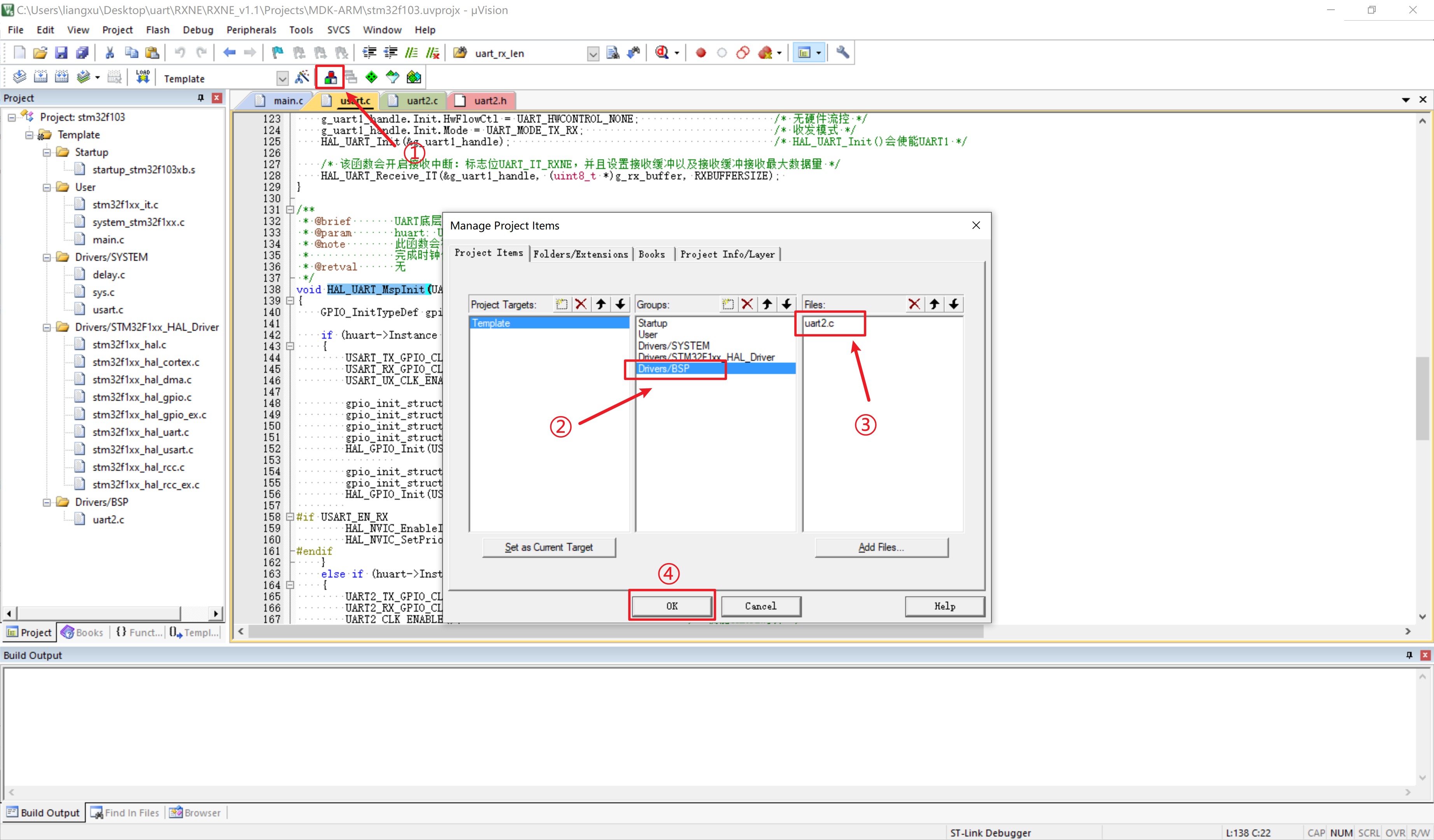Toggle Project panel auto-hide pin
Viewport: 1434px width, 840px height.
tap(201, 98)
